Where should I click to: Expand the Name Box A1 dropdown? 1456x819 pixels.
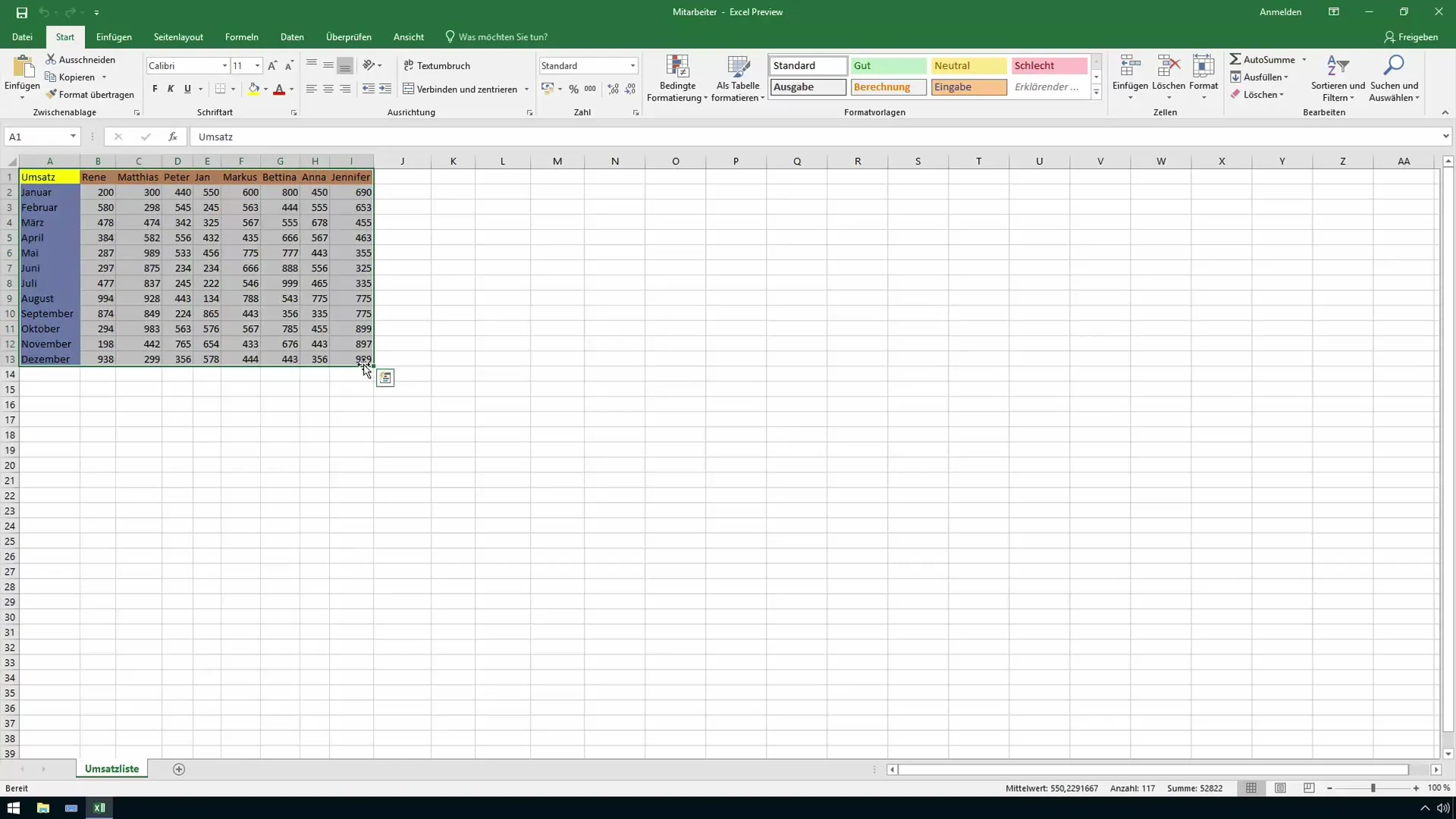coord(73,136)
